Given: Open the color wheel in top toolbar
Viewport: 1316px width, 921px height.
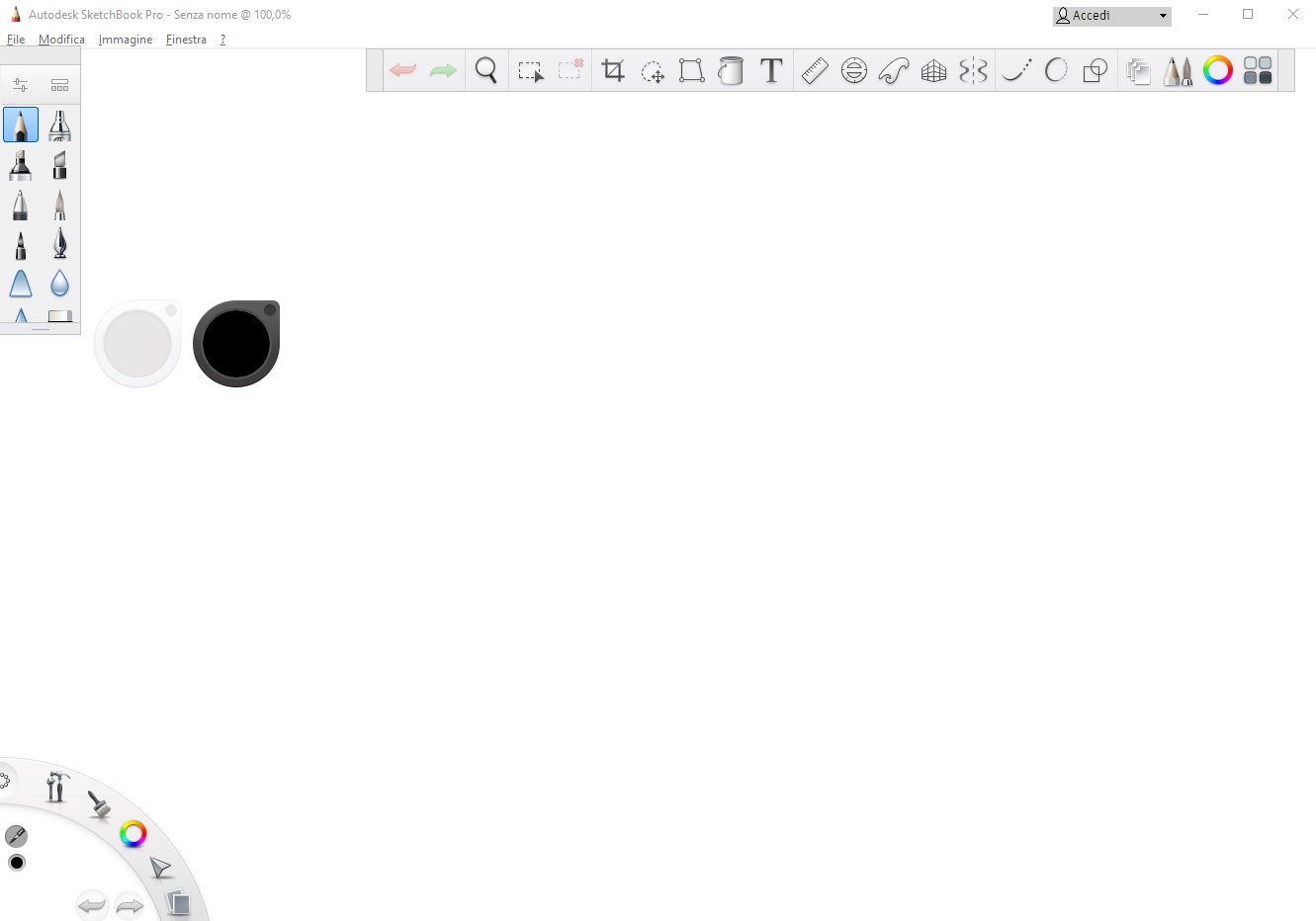Looking at the screenshot, I should [1218, 70].
